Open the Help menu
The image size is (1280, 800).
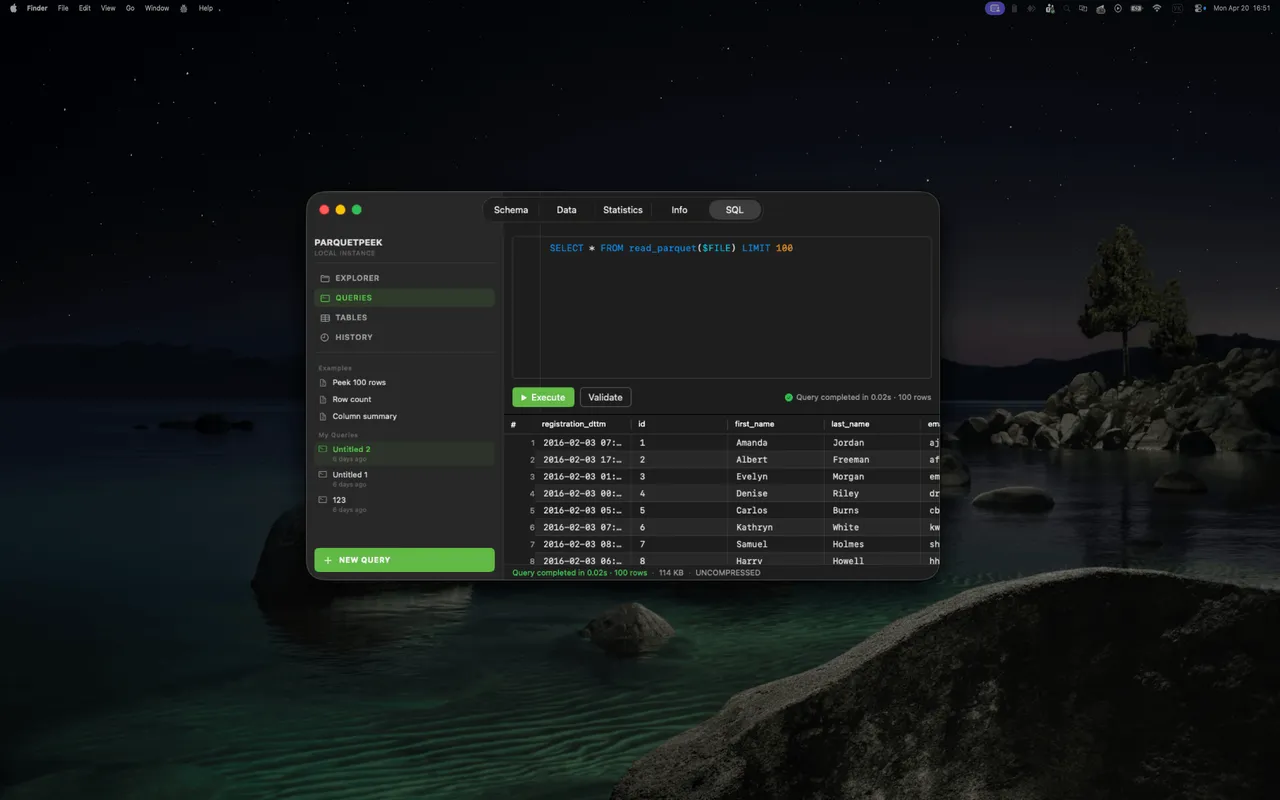(x=206, y=8)
